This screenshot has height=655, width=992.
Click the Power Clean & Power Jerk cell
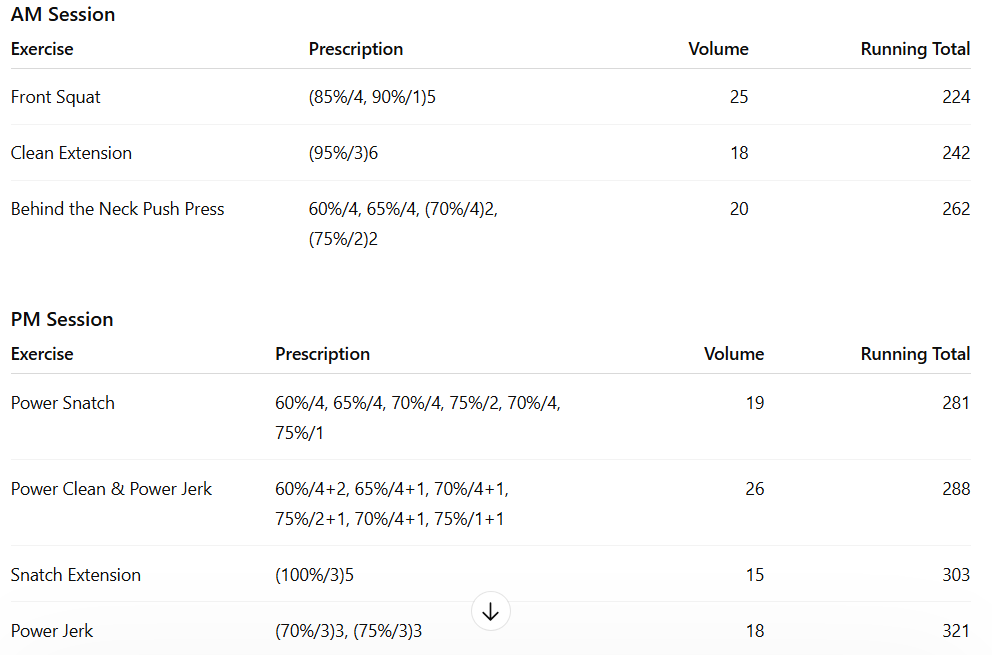pyautogui.click(x=111, y=489)
